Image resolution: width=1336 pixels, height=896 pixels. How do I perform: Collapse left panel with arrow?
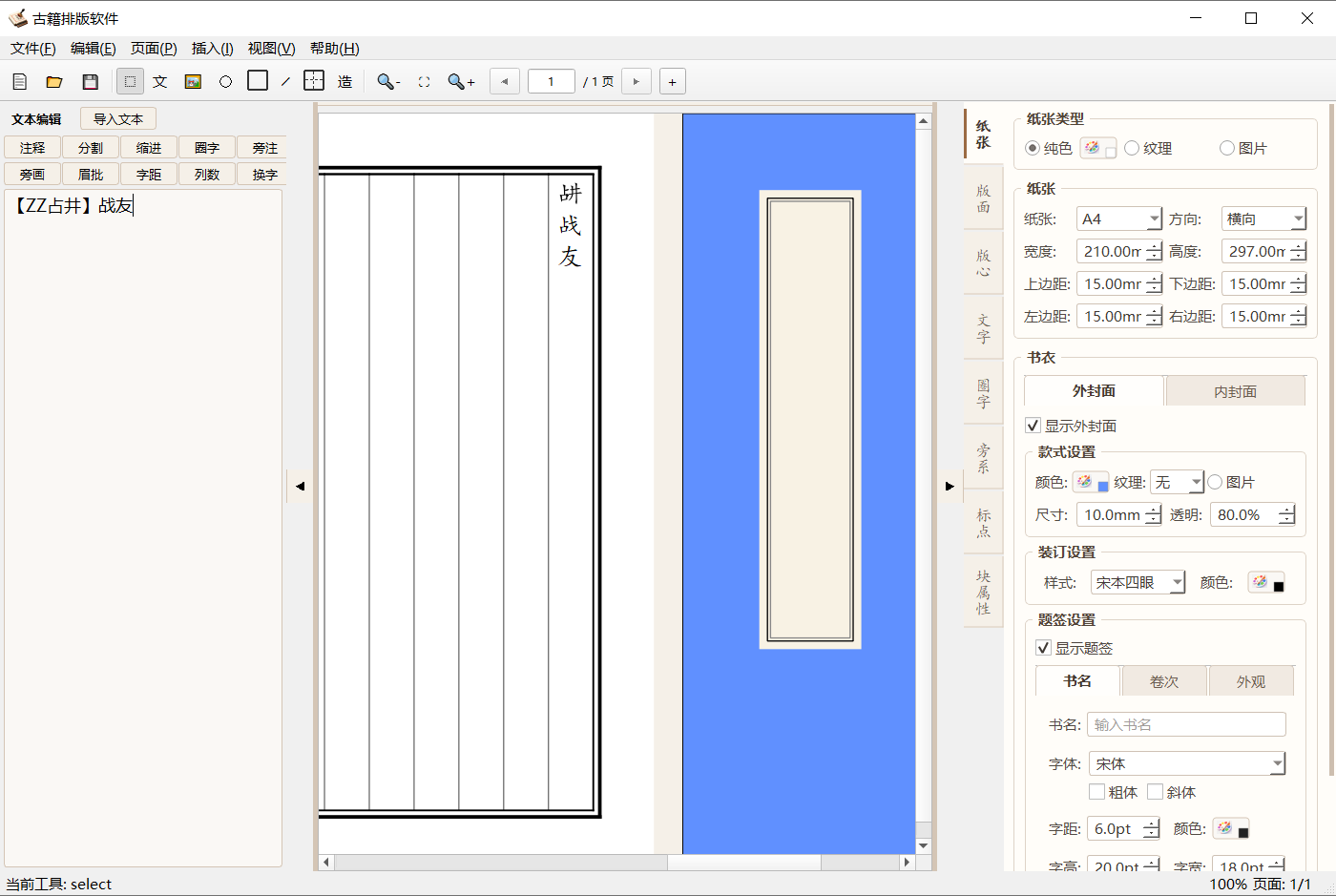click(300, 486)
